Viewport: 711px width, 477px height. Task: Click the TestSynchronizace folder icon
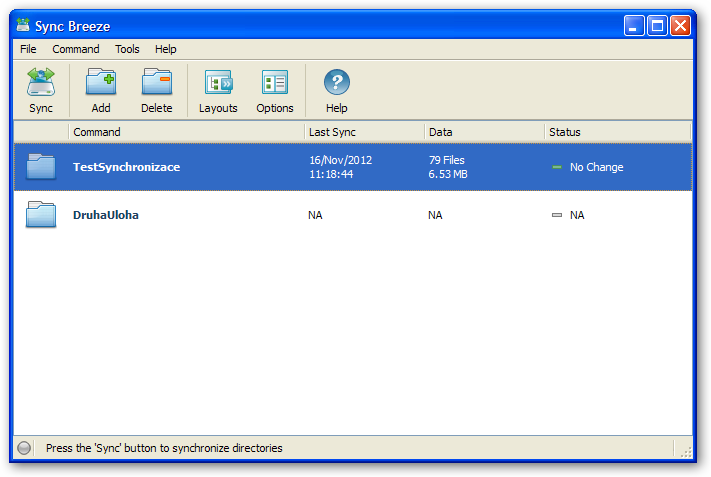click(x=41, y=166)
